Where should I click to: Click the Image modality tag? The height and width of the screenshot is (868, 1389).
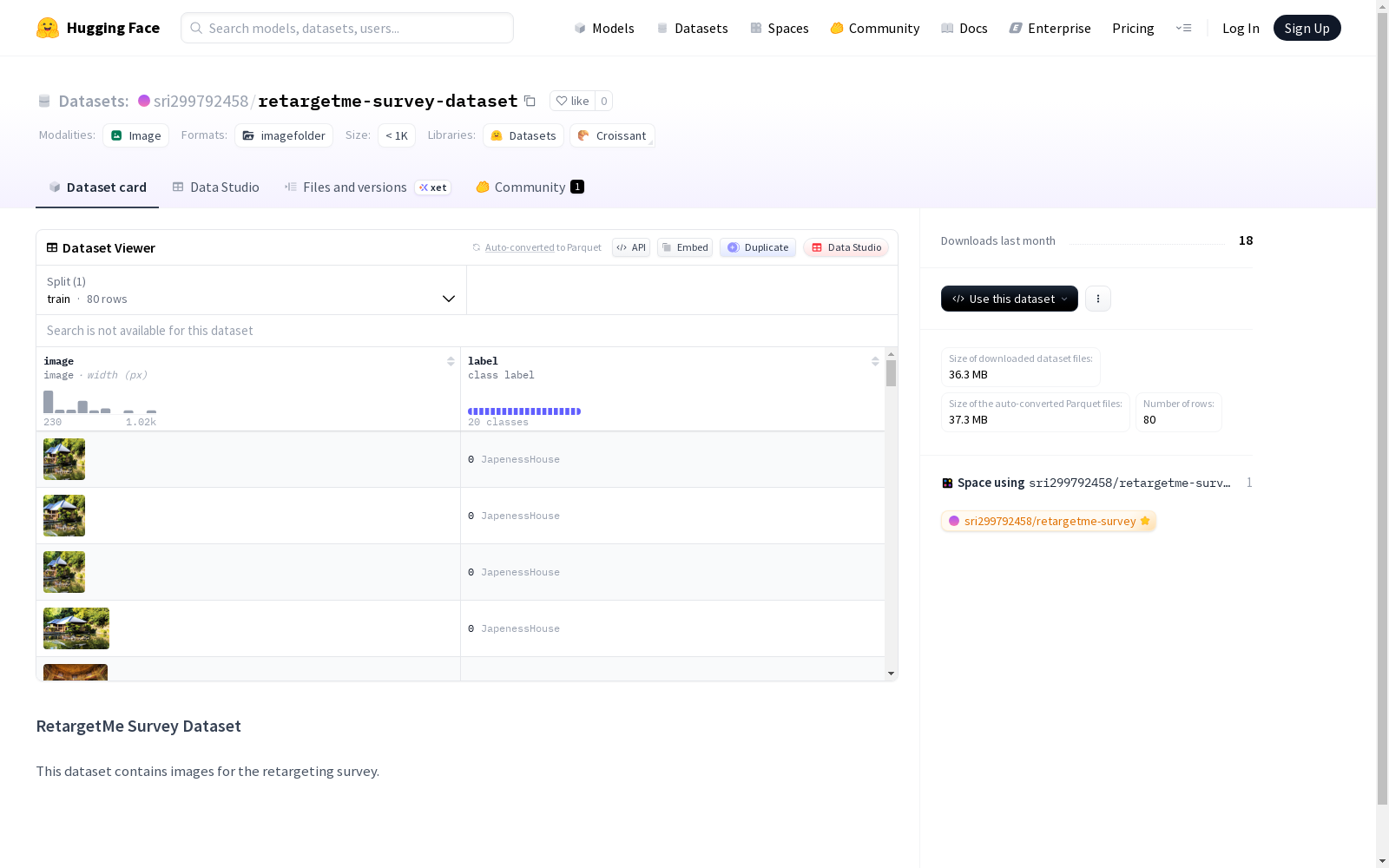[136, 135]
